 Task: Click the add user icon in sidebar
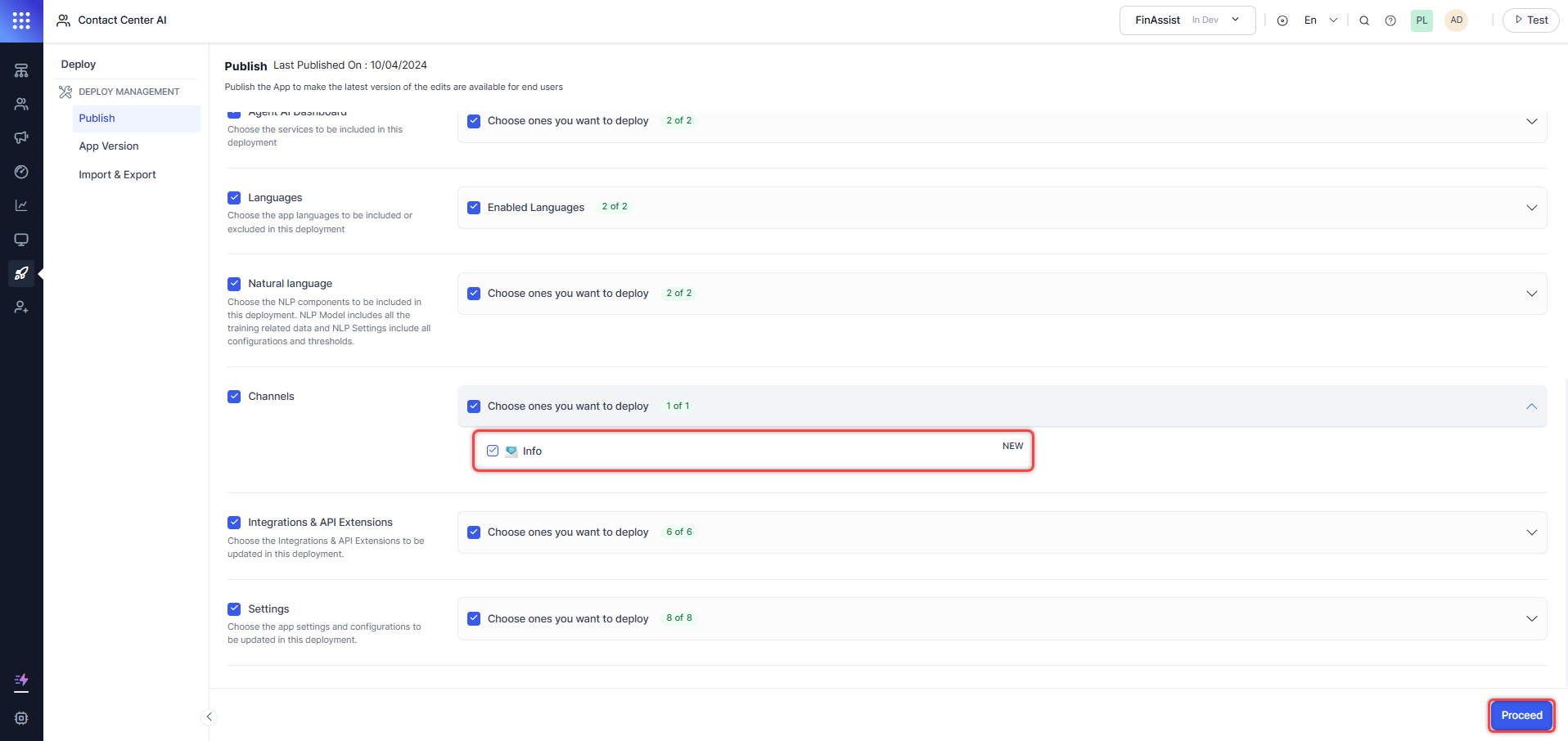(21, 308)
